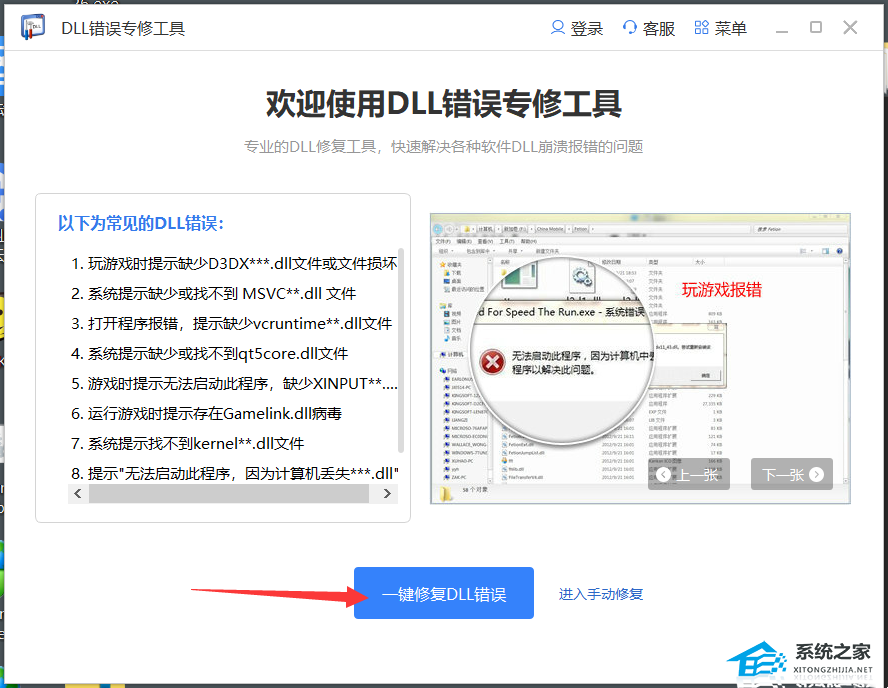Go to previous image with 上一张
This screenshot has height=688, width=888.
[690, 474]
